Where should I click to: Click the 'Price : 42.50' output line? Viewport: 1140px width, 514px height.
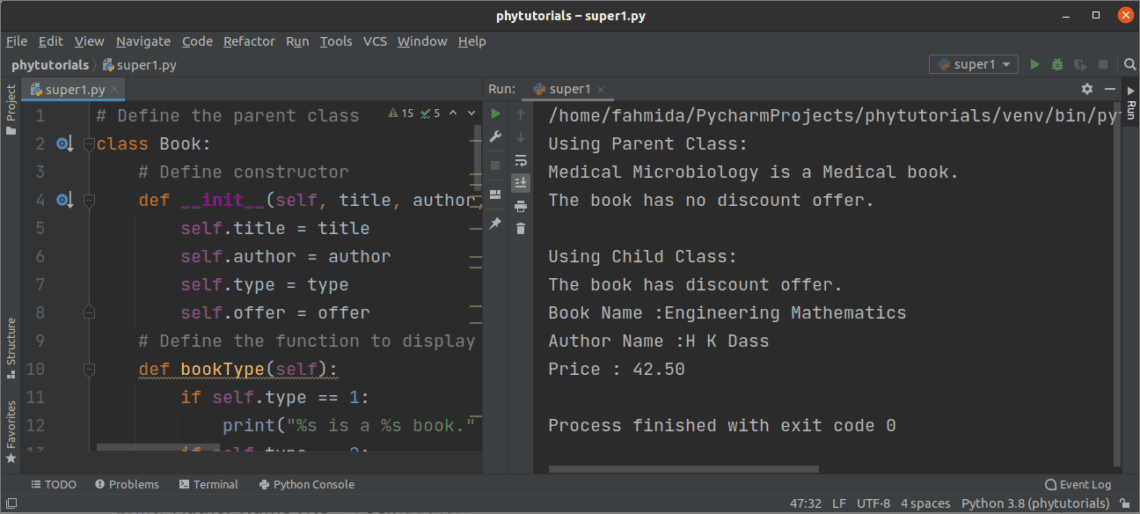point(617,369)
